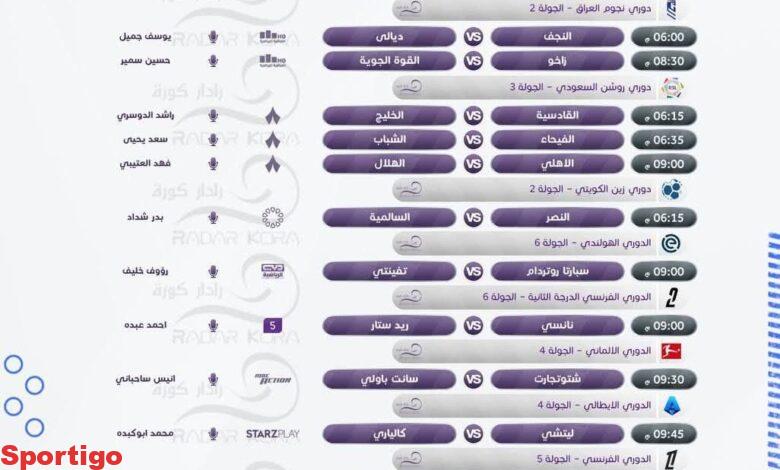Screen dimensions: 780x470
Task: Click the Eredivisie logo beside الدوري الهولندي
Action: [673, 243]
